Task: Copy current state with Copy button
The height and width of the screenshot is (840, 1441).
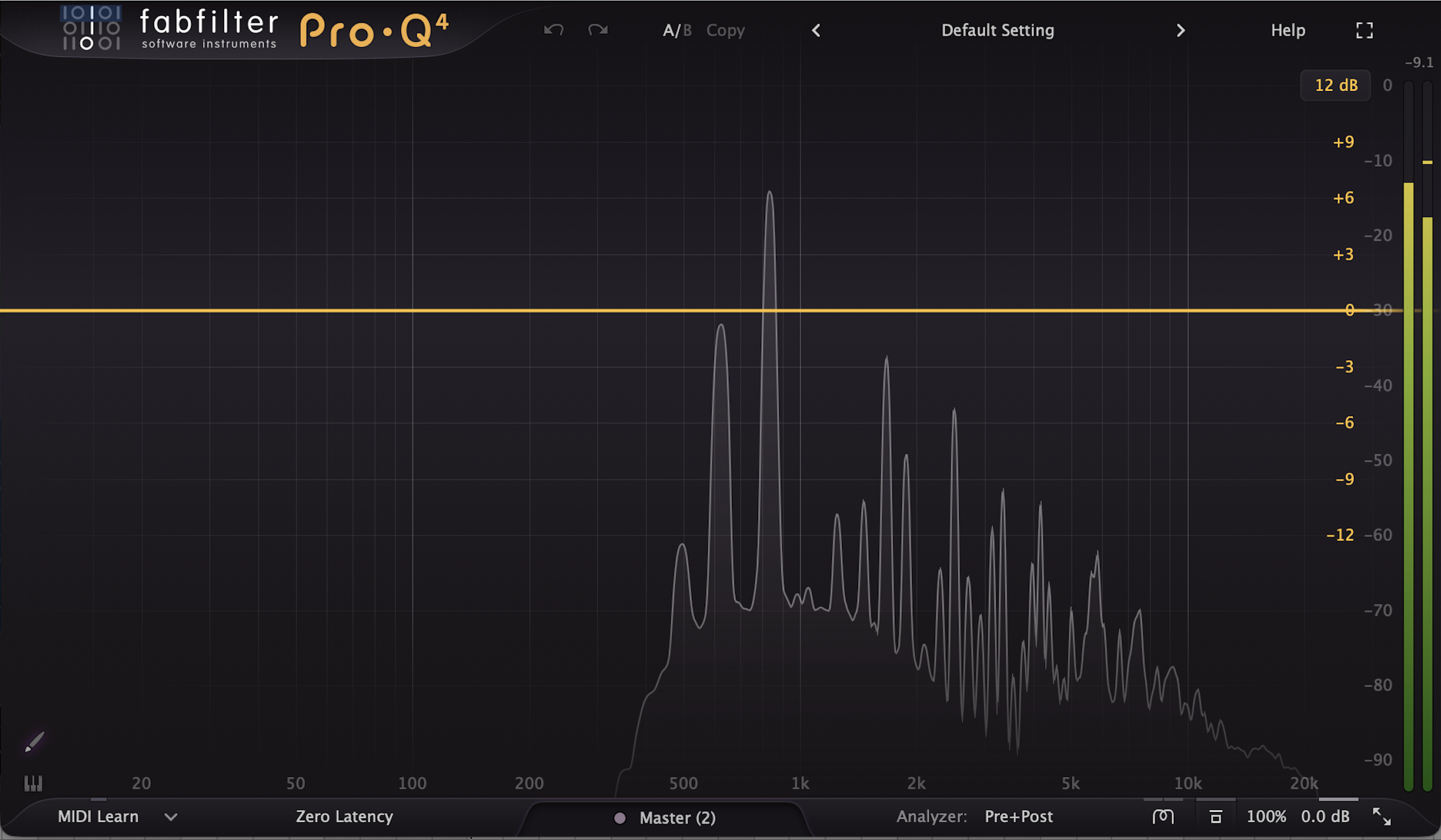Action: [x=726, y=30]
